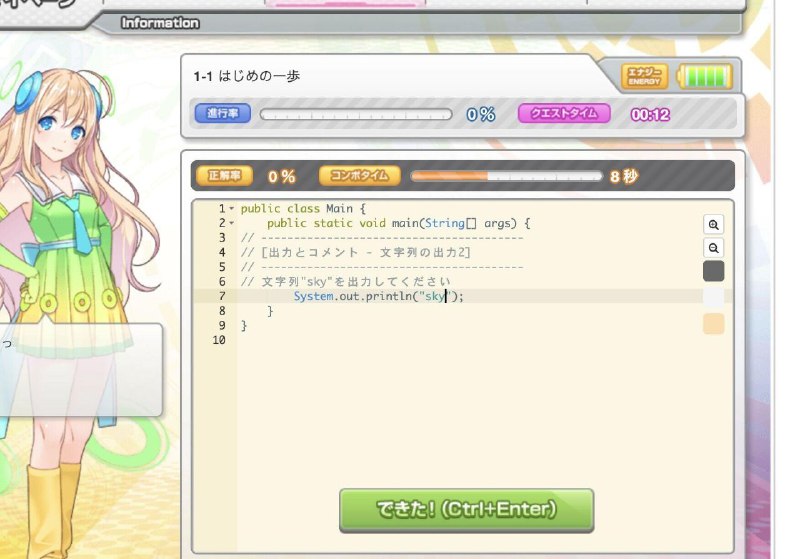Zoom in the code editor font

click(713, 224)
